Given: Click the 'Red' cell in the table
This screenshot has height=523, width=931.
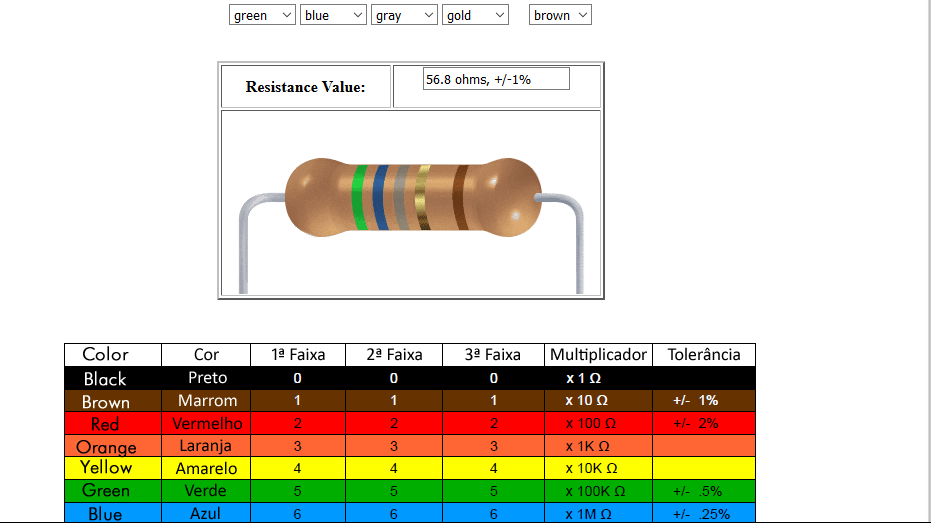Looking at the screenshot, I should click(113, 423).
